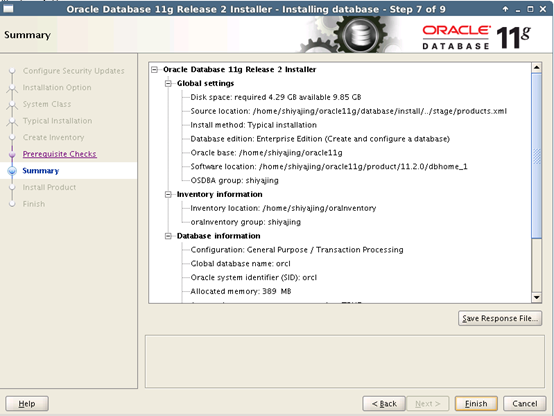Click Save Response File button
The image size is (554, 416).
[x=500, y=318]
